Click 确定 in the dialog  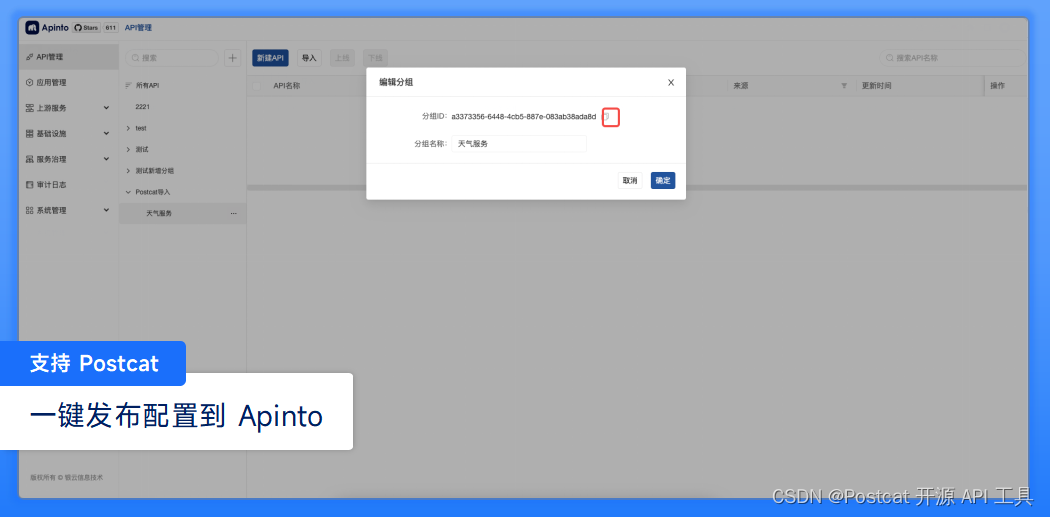coord(663,180)
